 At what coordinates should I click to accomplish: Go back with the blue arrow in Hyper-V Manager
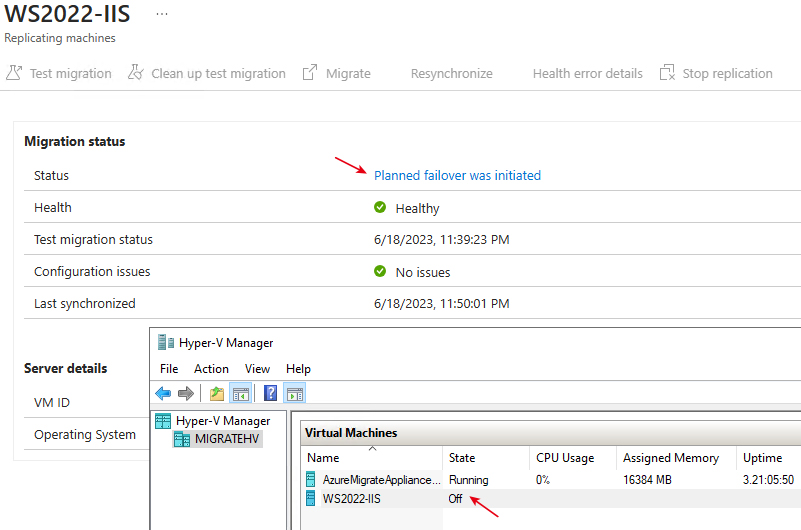pyautogui.click(x=163, y=394)
